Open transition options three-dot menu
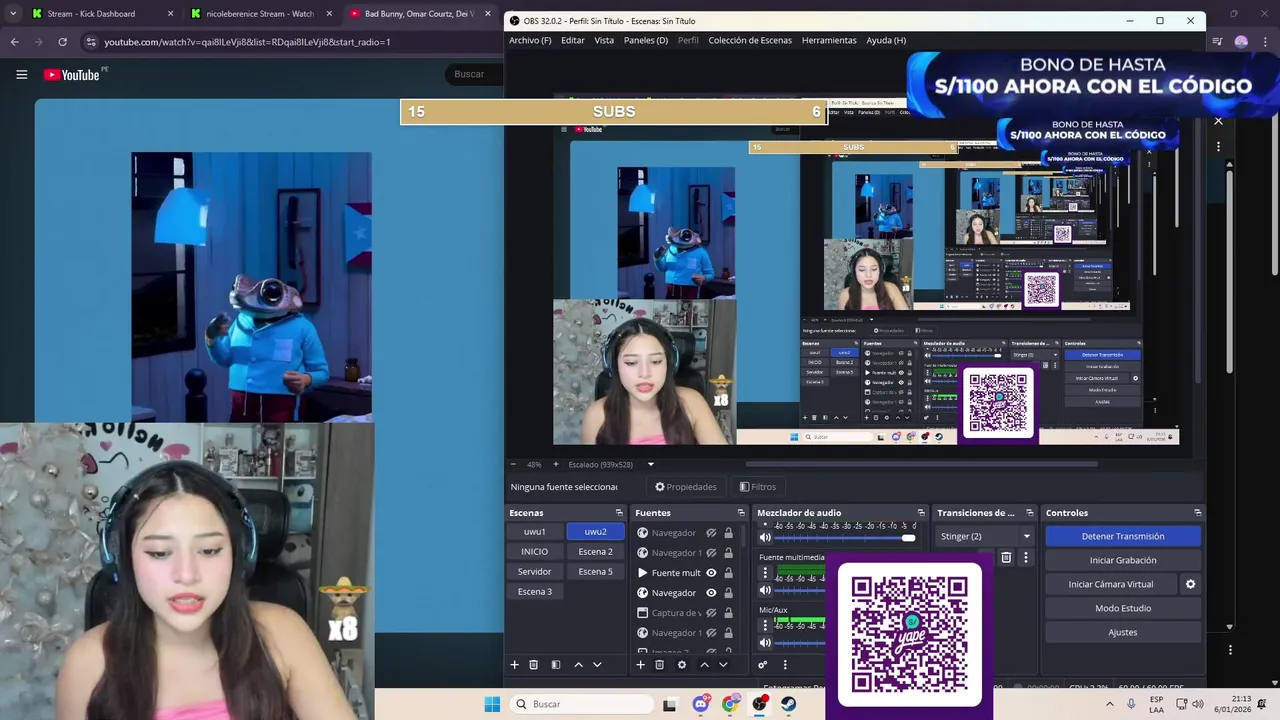 (1025, 558)
